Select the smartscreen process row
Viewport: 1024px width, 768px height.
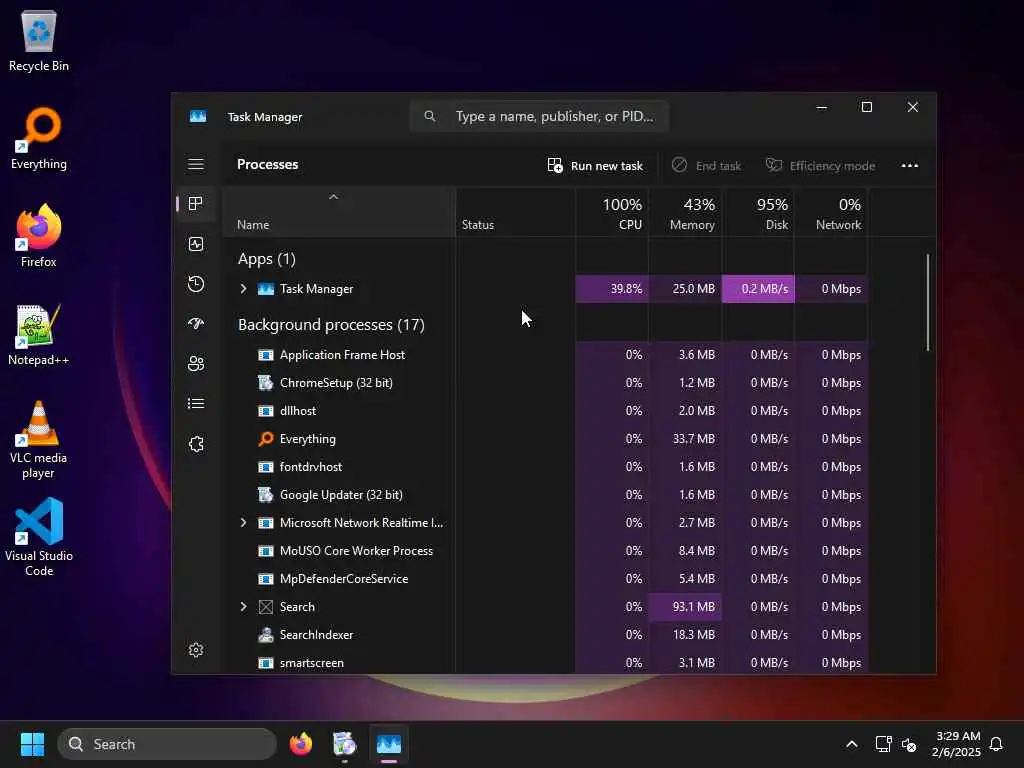545,663
